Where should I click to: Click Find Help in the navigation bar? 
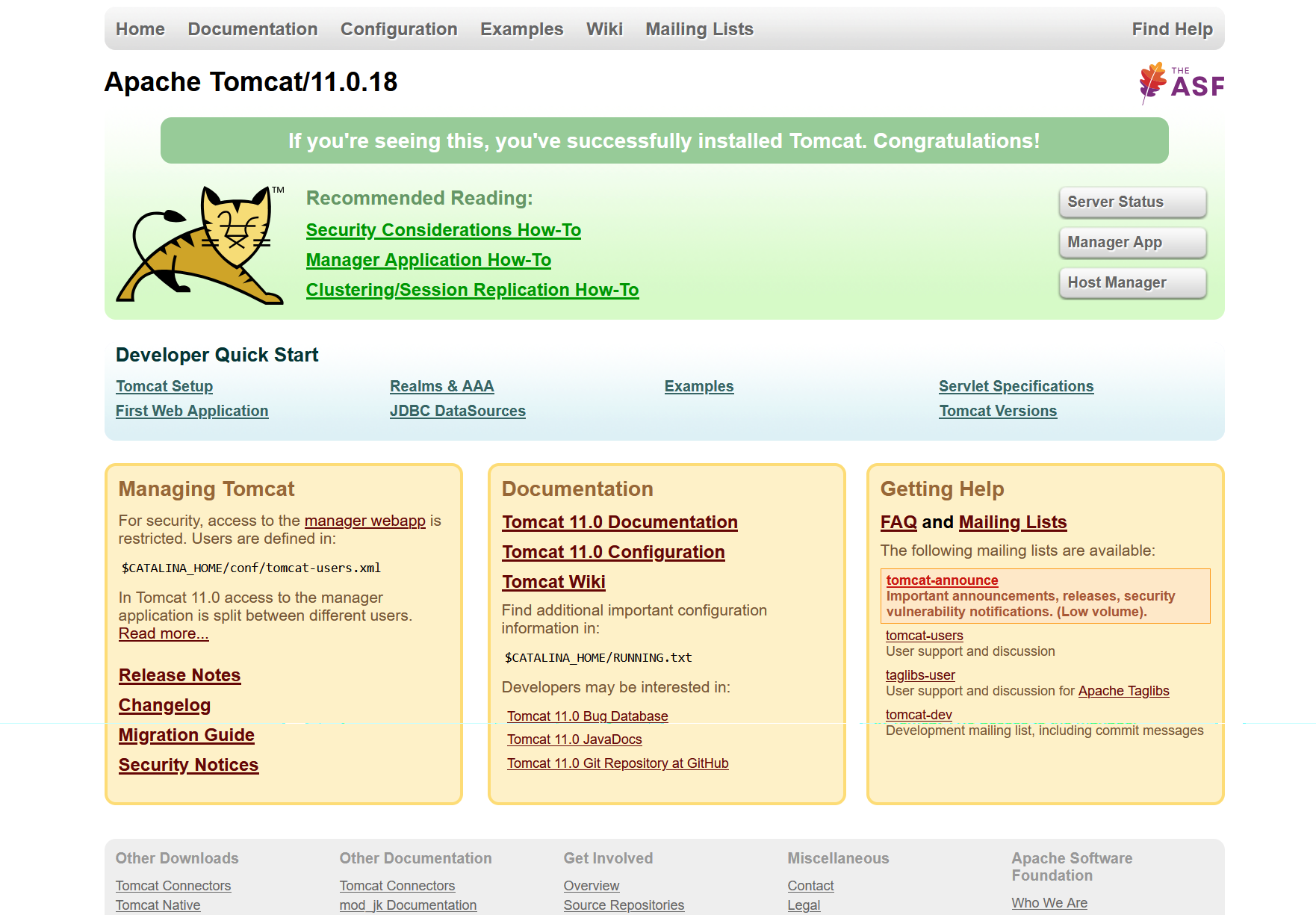pos(1172,29)
